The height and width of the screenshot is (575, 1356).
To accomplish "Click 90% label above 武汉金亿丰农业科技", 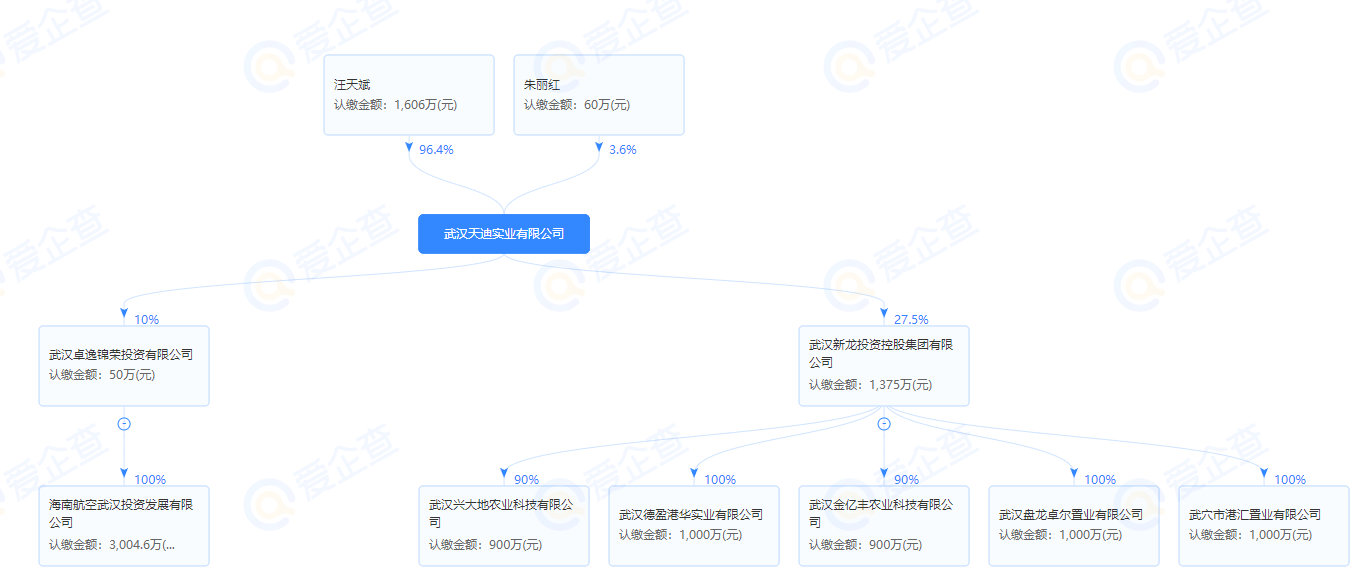I will point(906,480).
